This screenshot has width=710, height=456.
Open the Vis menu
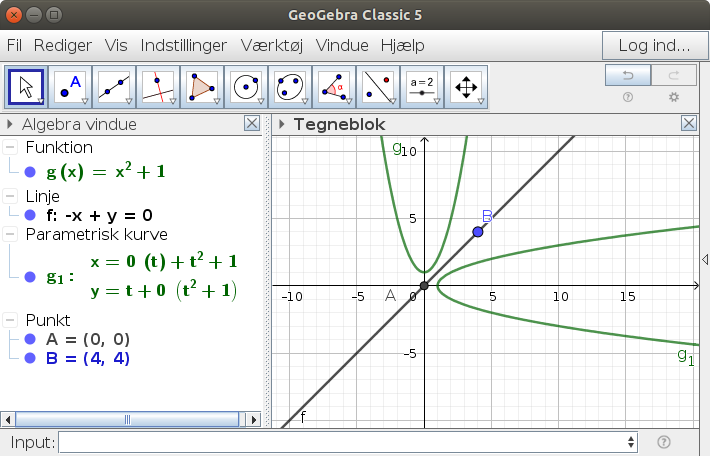coord(116,45)
